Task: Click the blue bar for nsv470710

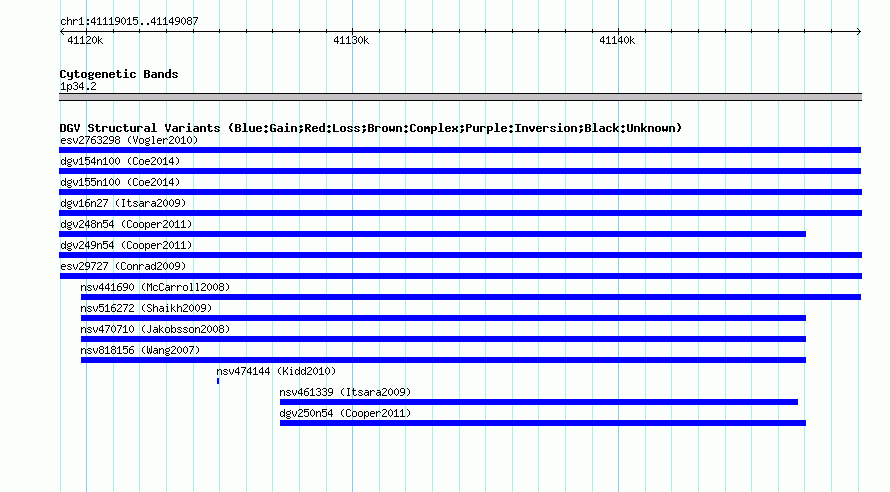Action: coord(443,339)
